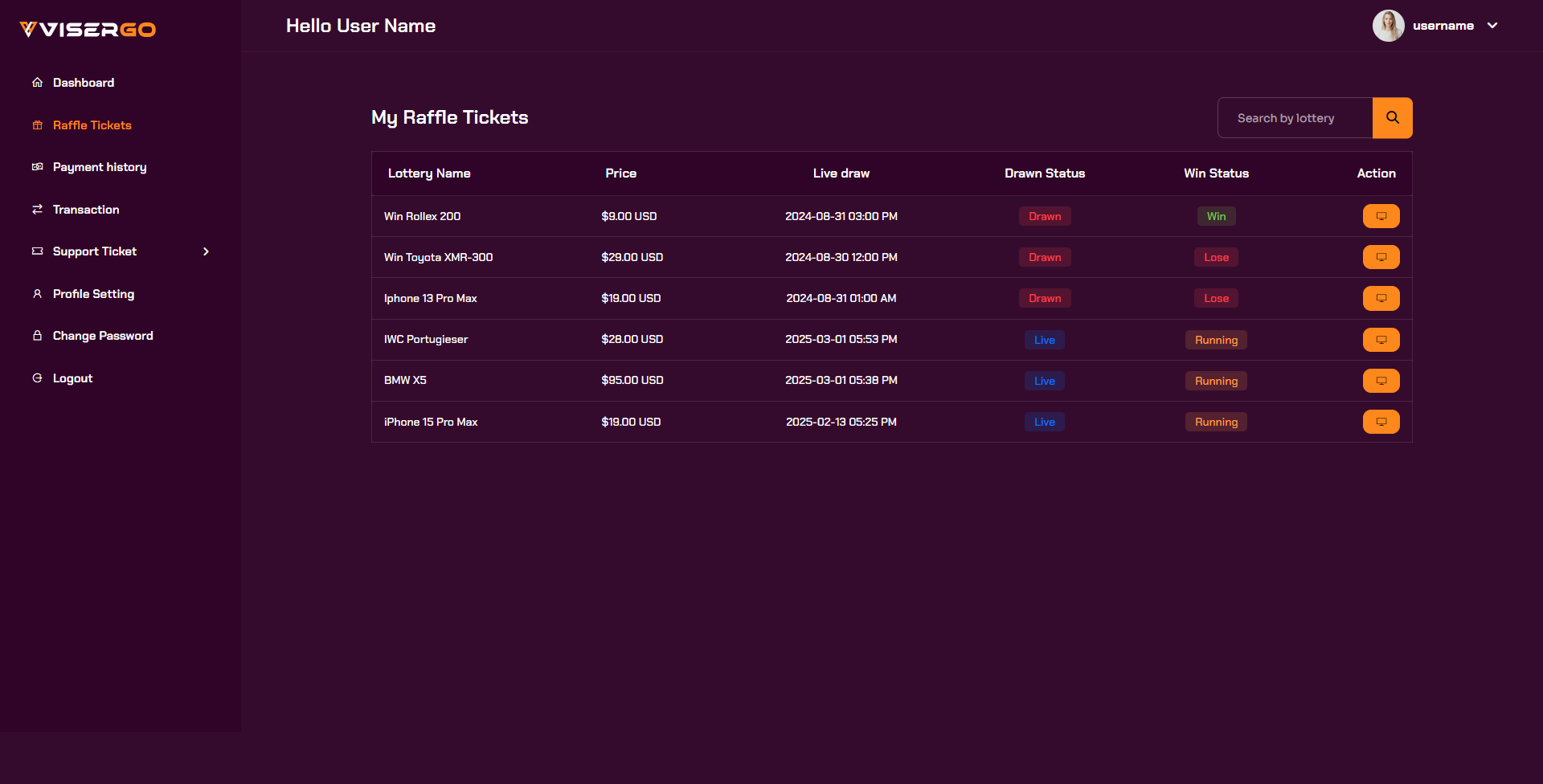
Task: View details for Win Toyota XMR-300 ticket
Action: pyautogui.click(x=1381, y=257)
